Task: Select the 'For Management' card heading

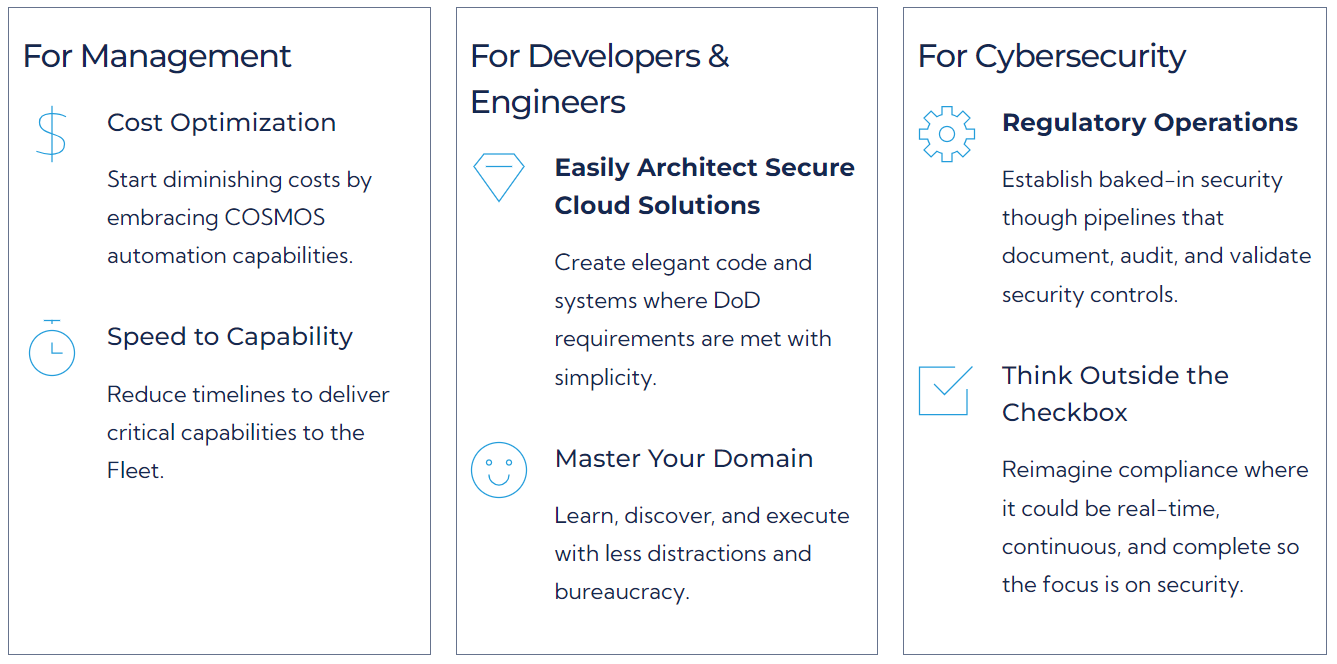Action: coord(157,56)
